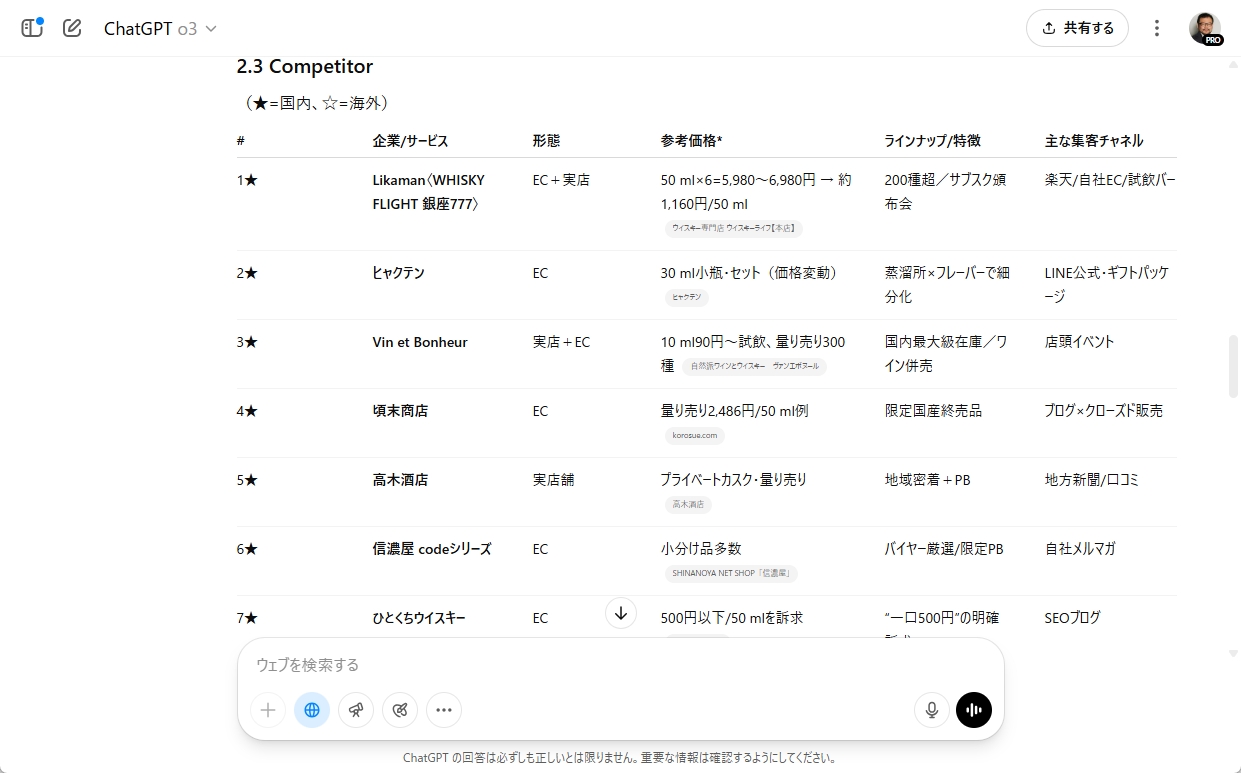Viewport: 1241px width, 773px height.
Task: Open the PRO user profile avatar
Action: [1205, 28]
